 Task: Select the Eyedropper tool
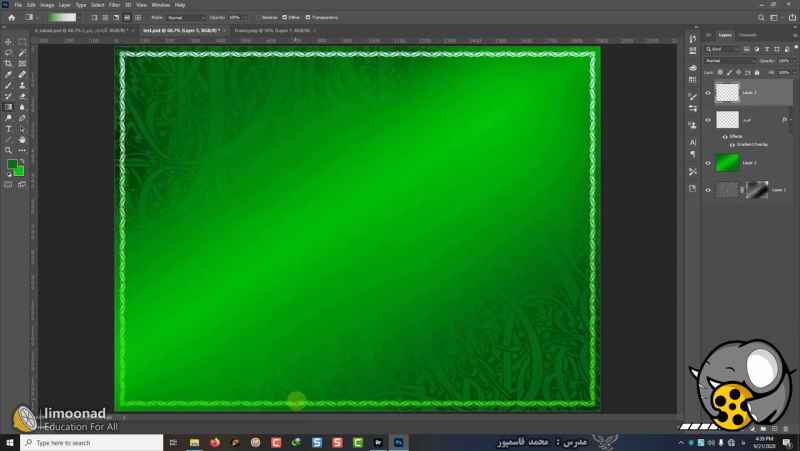pyautogui.click(x=8, y=74)
